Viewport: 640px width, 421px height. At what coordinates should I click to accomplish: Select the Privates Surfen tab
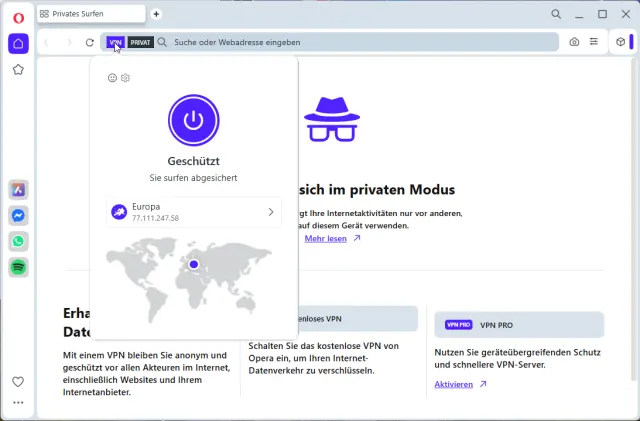88,14
